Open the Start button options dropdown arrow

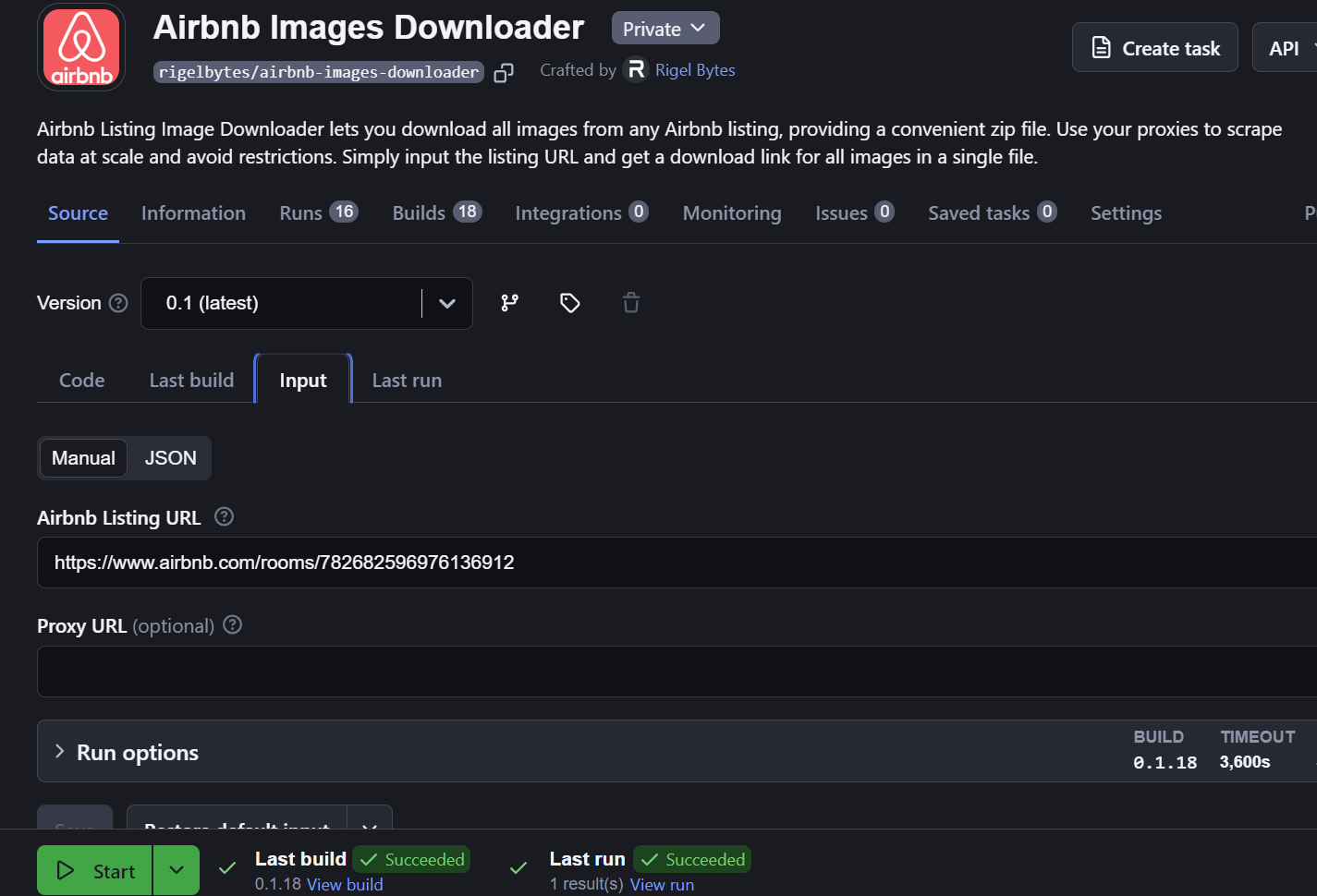(x=177, y=870)
